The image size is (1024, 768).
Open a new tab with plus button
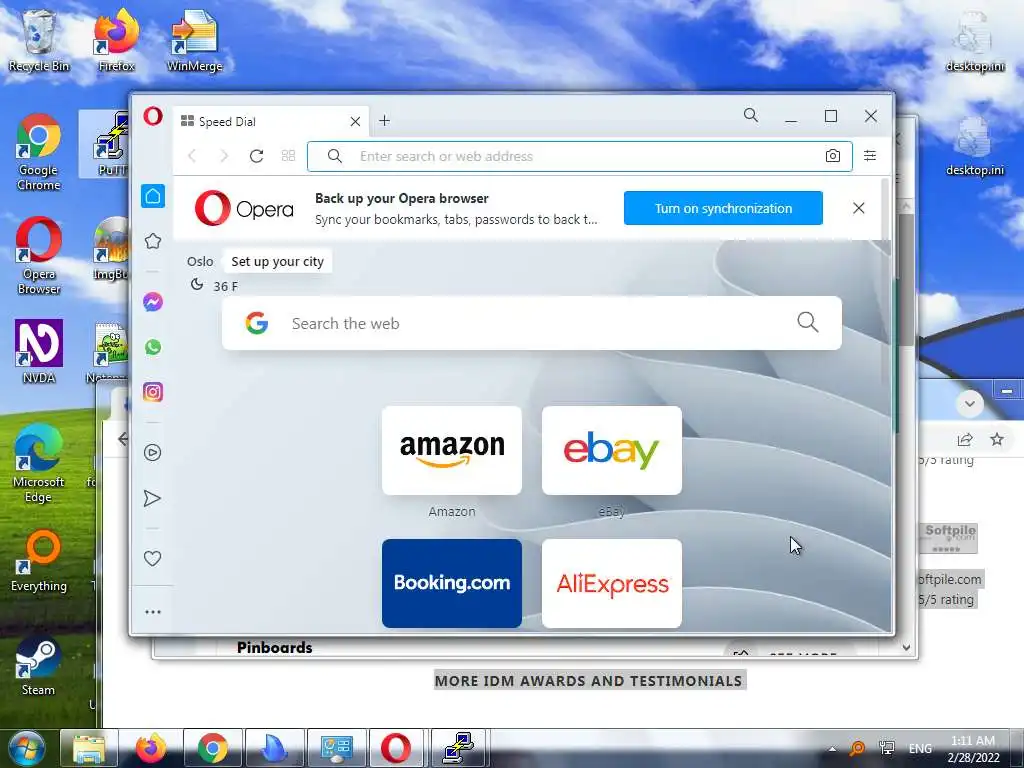(385, 121)
